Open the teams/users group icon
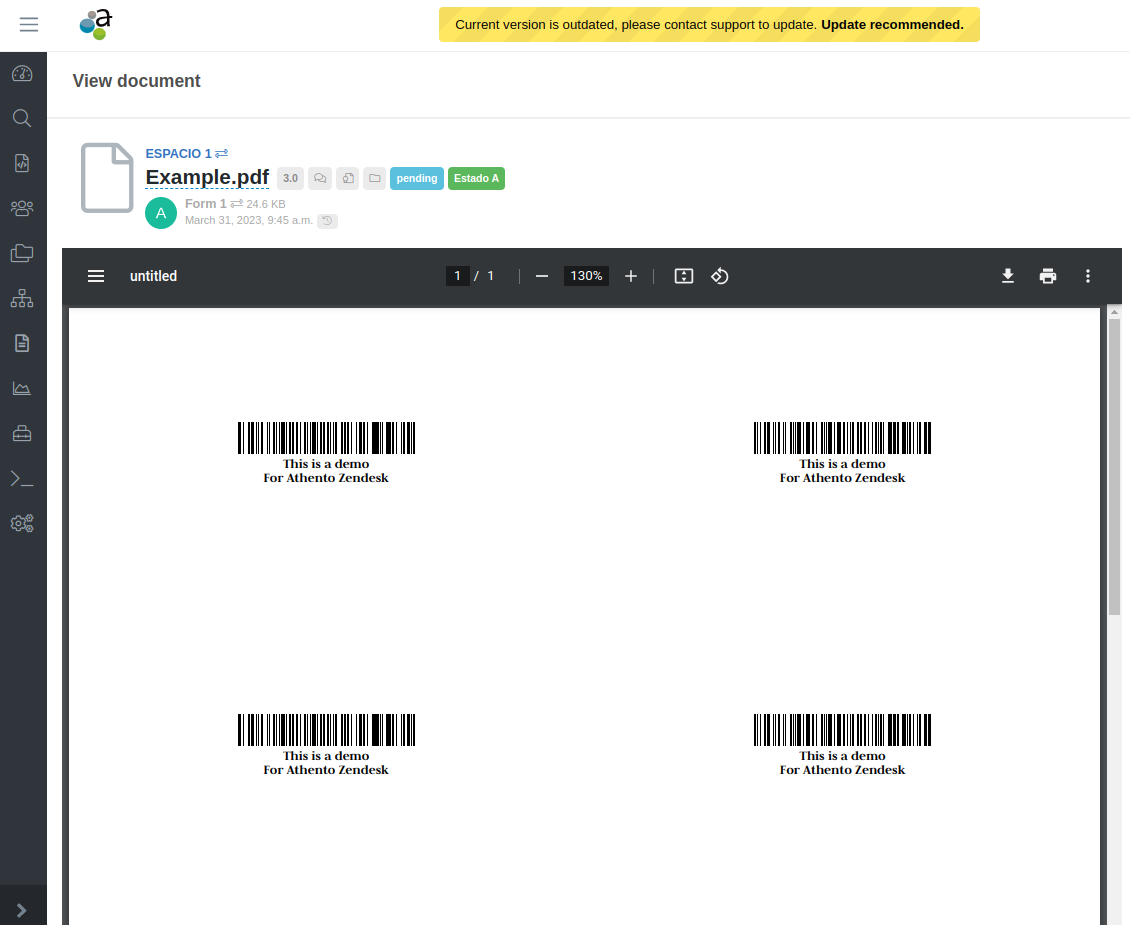This screenshot has height=925, width=1130. tap(22, 208)
